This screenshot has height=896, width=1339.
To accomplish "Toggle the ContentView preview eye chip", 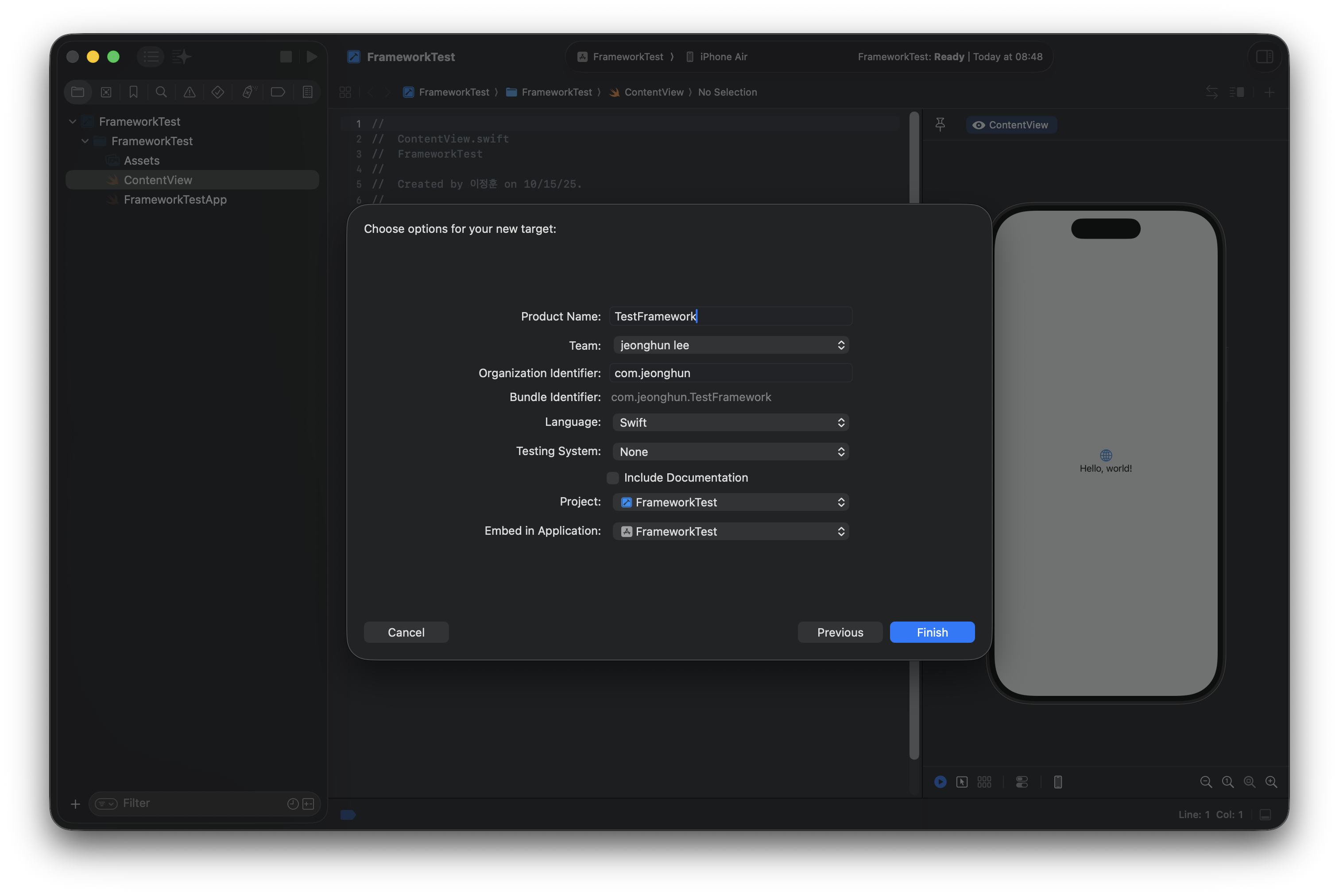I will [1010, 125].
